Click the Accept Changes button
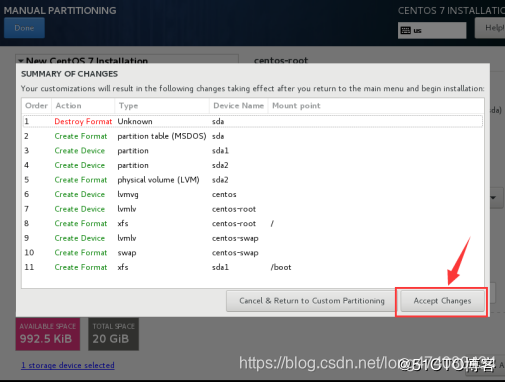 [x=442, y=301]
